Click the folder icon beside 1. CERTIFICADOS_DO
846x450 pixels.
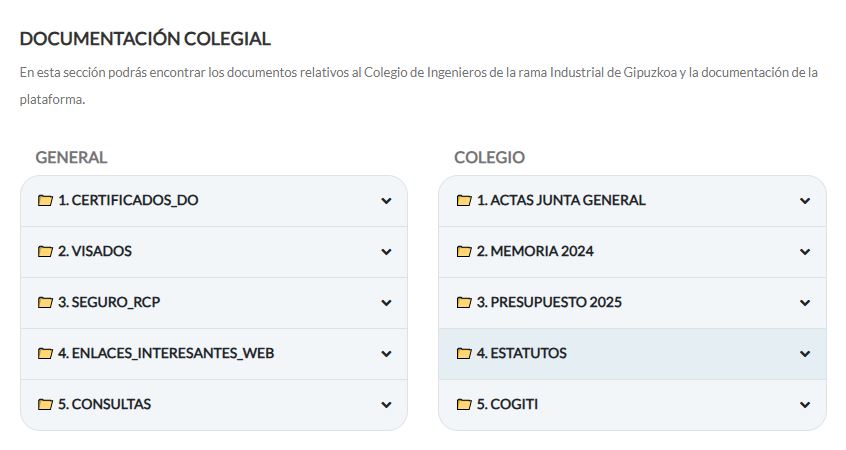click(x=45, y=201)
